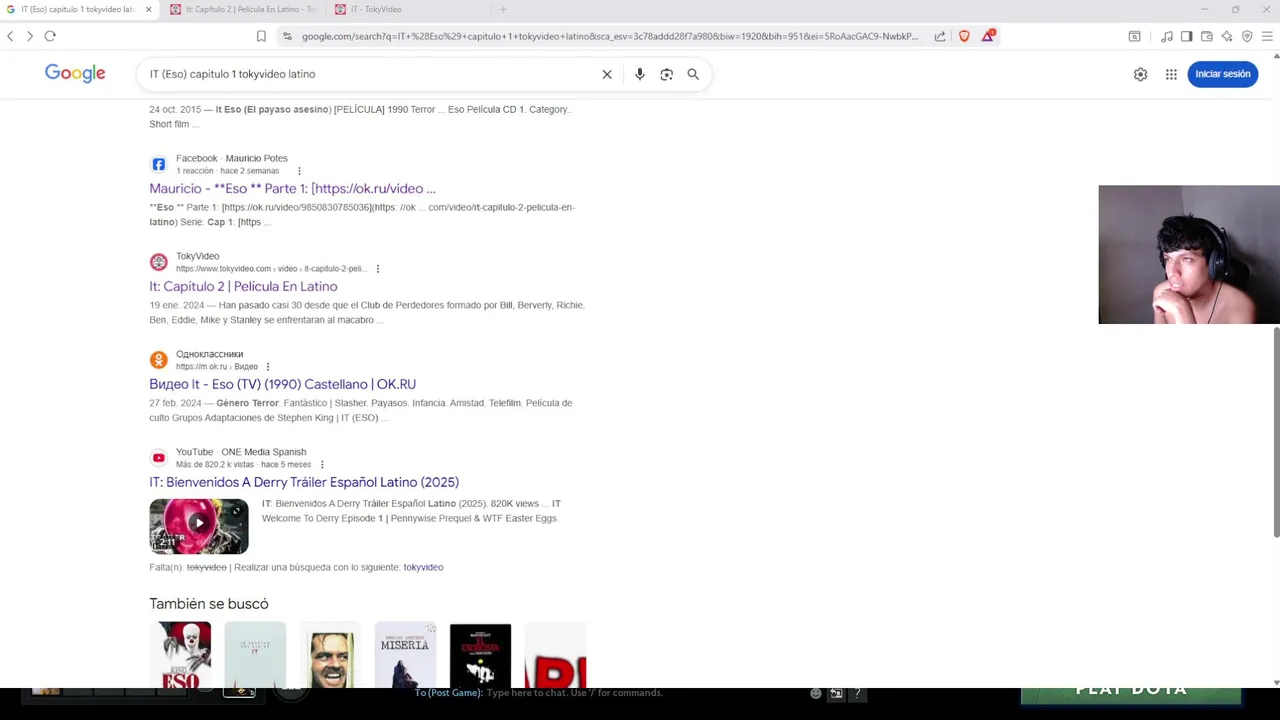
Task: Click inside the Google search input field
Action: (x=370, y=74)
